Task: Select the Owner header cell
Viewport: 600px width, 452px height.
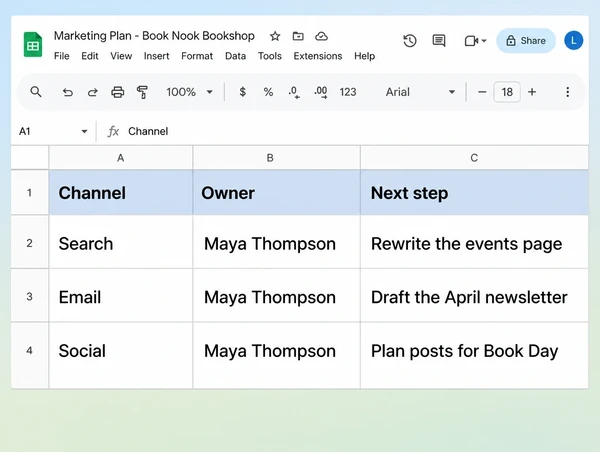Action: click(x=276, y=193)
